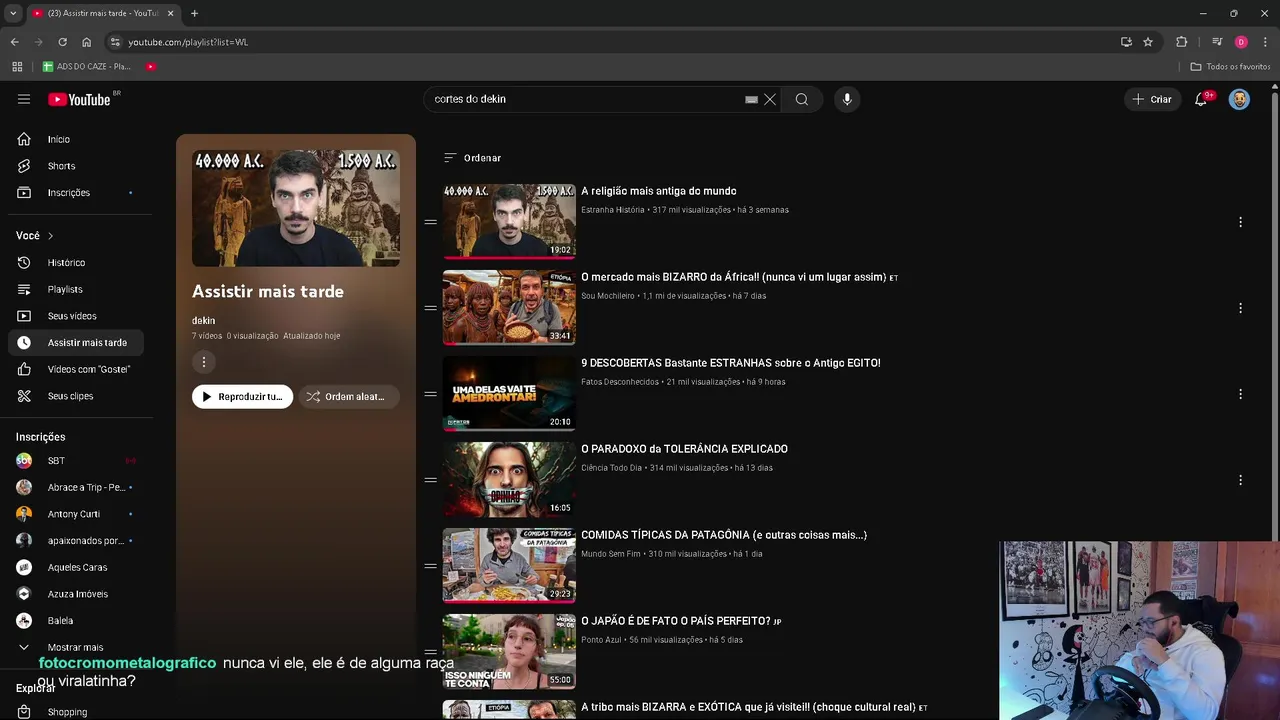Click the magnifier search button
Image resolution: width=1280 pixels, height=720 pixels.
(x=802, y=99)
